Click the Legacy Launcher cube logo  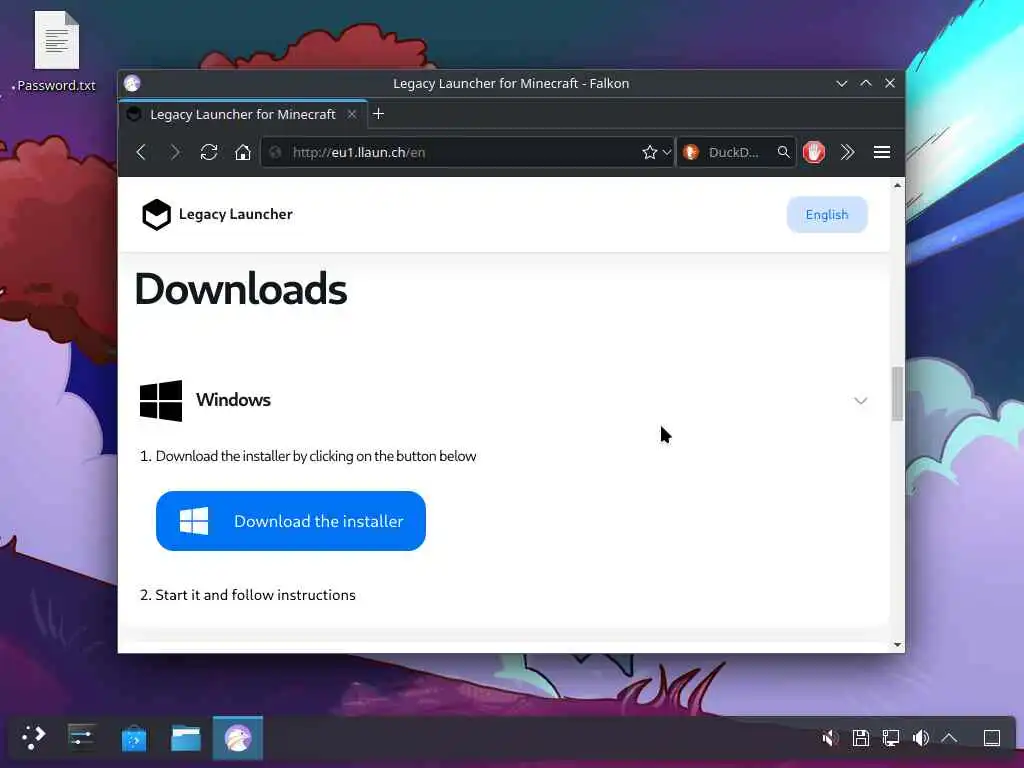click(157, 214)
